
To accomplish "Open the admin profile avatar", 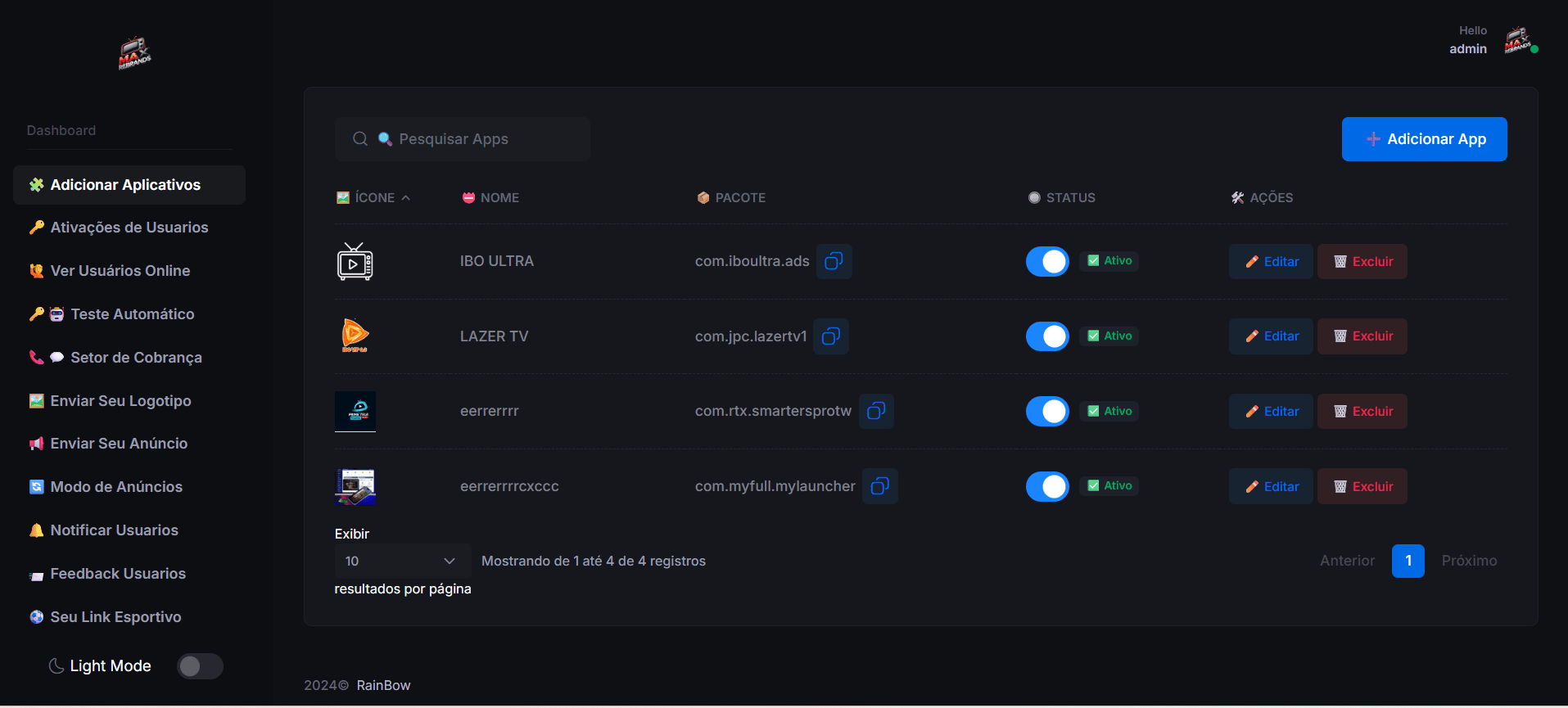I will 1517,40.
